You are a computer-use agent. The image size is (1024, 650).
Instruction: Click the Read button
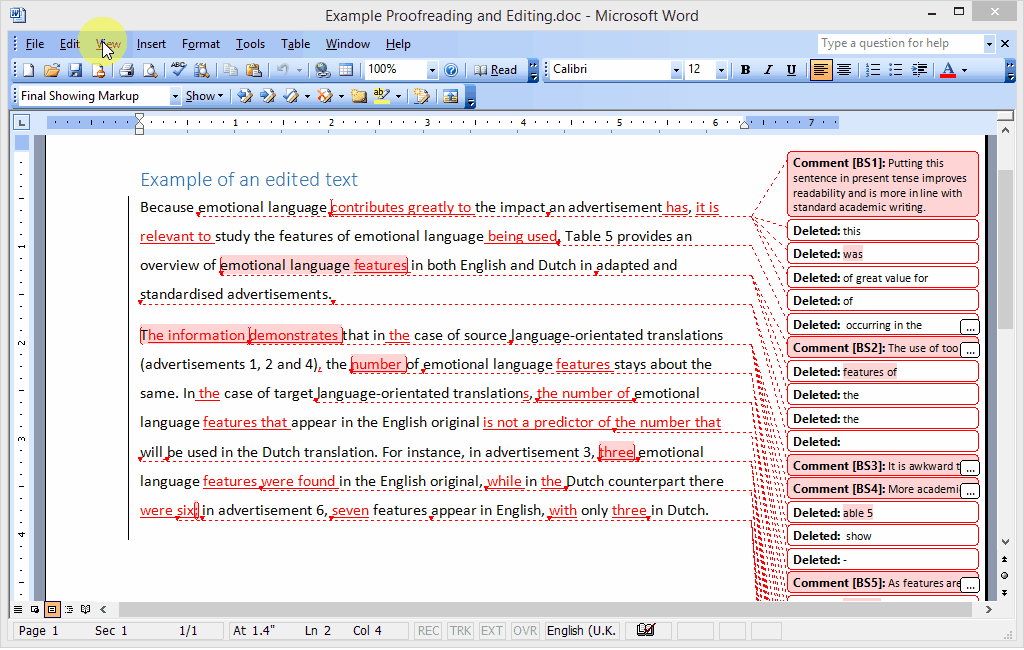497,70
